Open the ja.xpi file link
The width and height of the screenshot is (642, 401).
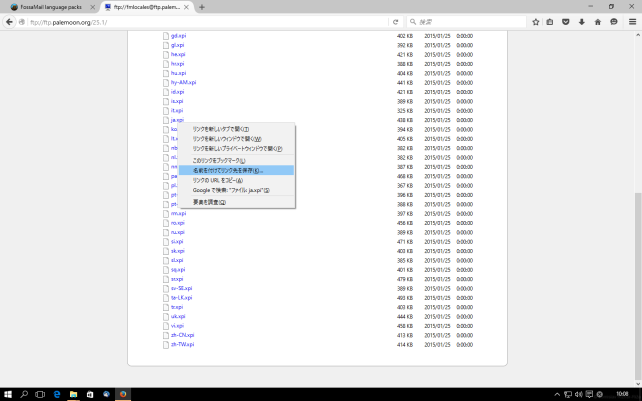pyautogui.click(x=177, y=120)
